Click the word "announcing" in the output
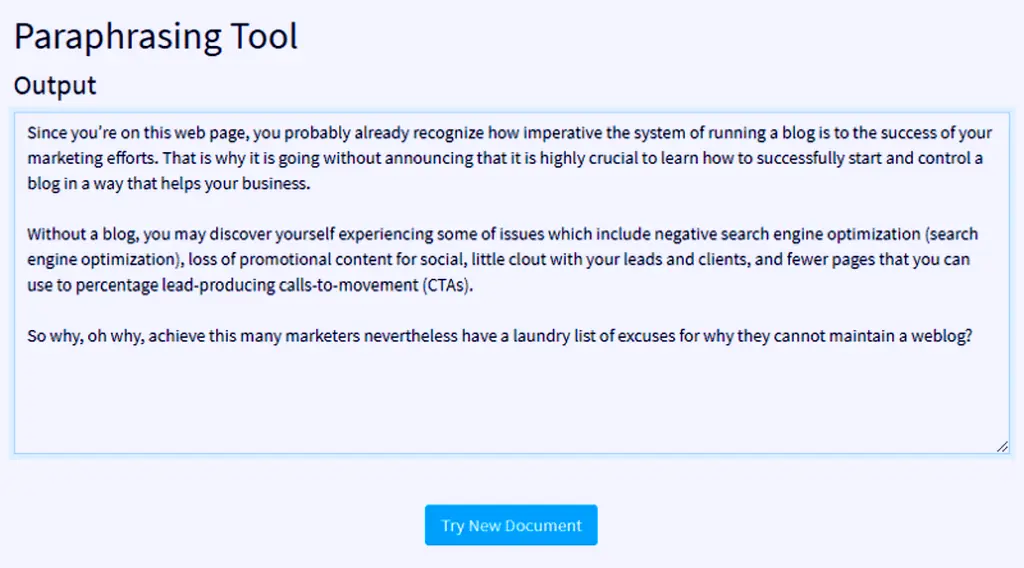The image size is (1024, 568). tap(430, 158)
